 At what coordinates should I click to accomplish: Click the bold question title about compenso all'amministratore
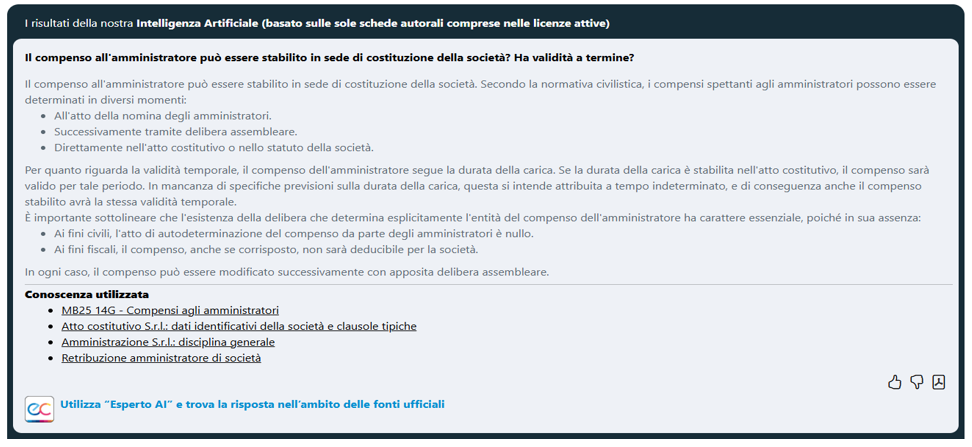coord(329,58)
